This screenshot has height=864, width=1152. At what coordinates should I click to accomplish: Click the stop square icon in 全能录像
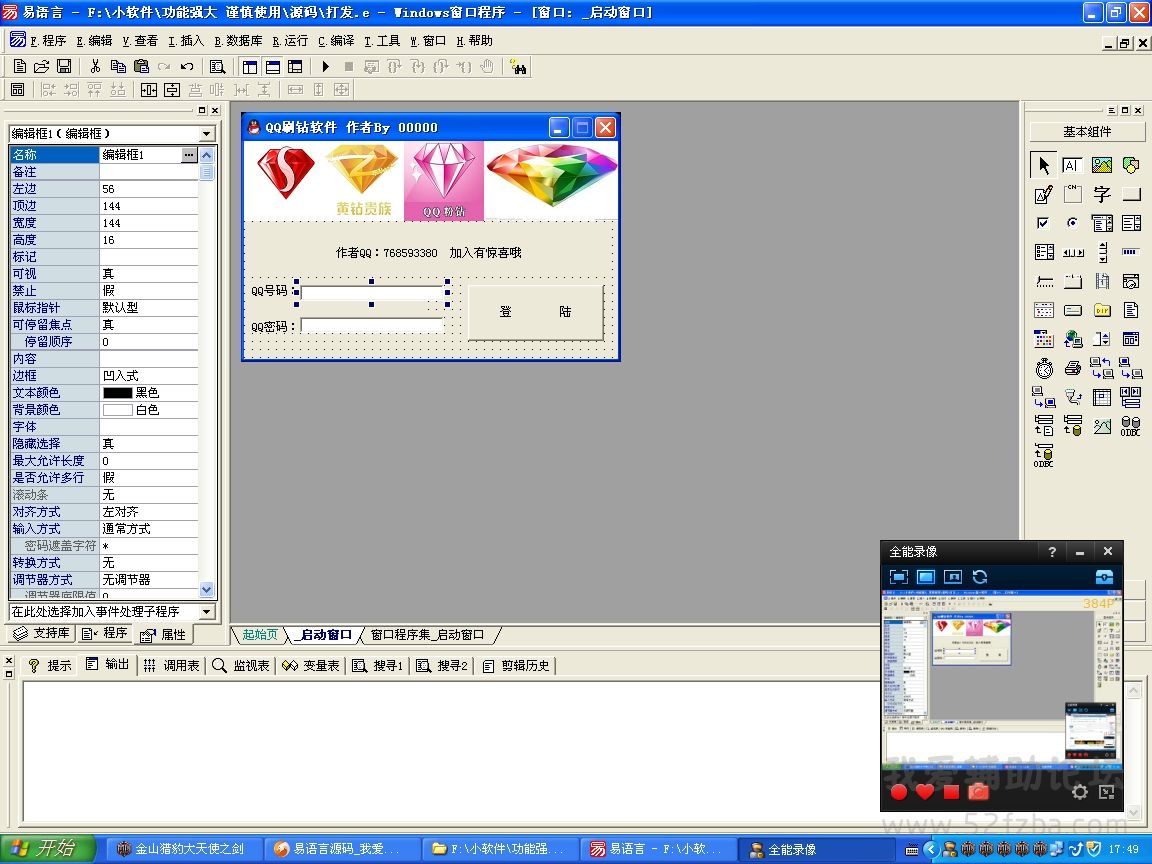(x=951, y=791)
